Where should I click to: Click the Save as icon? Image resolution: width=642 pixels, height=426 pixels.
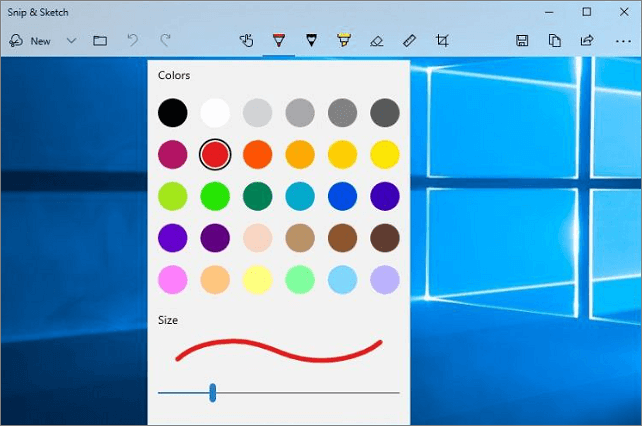pos(522,41)
